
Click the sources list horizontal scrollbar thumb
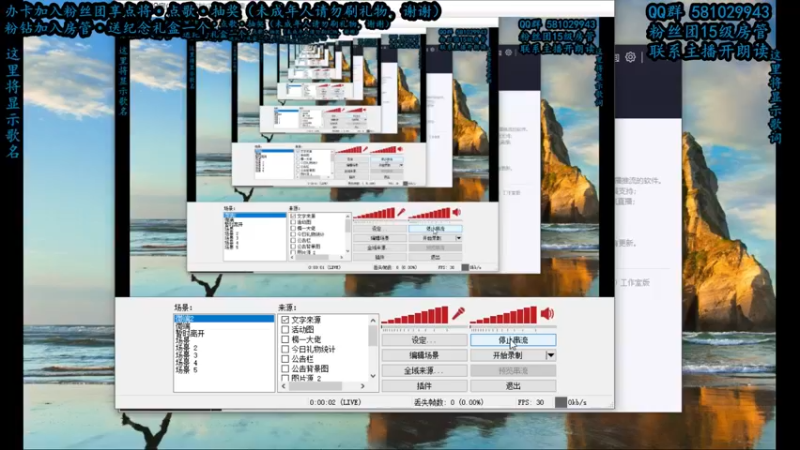(315, 386)
